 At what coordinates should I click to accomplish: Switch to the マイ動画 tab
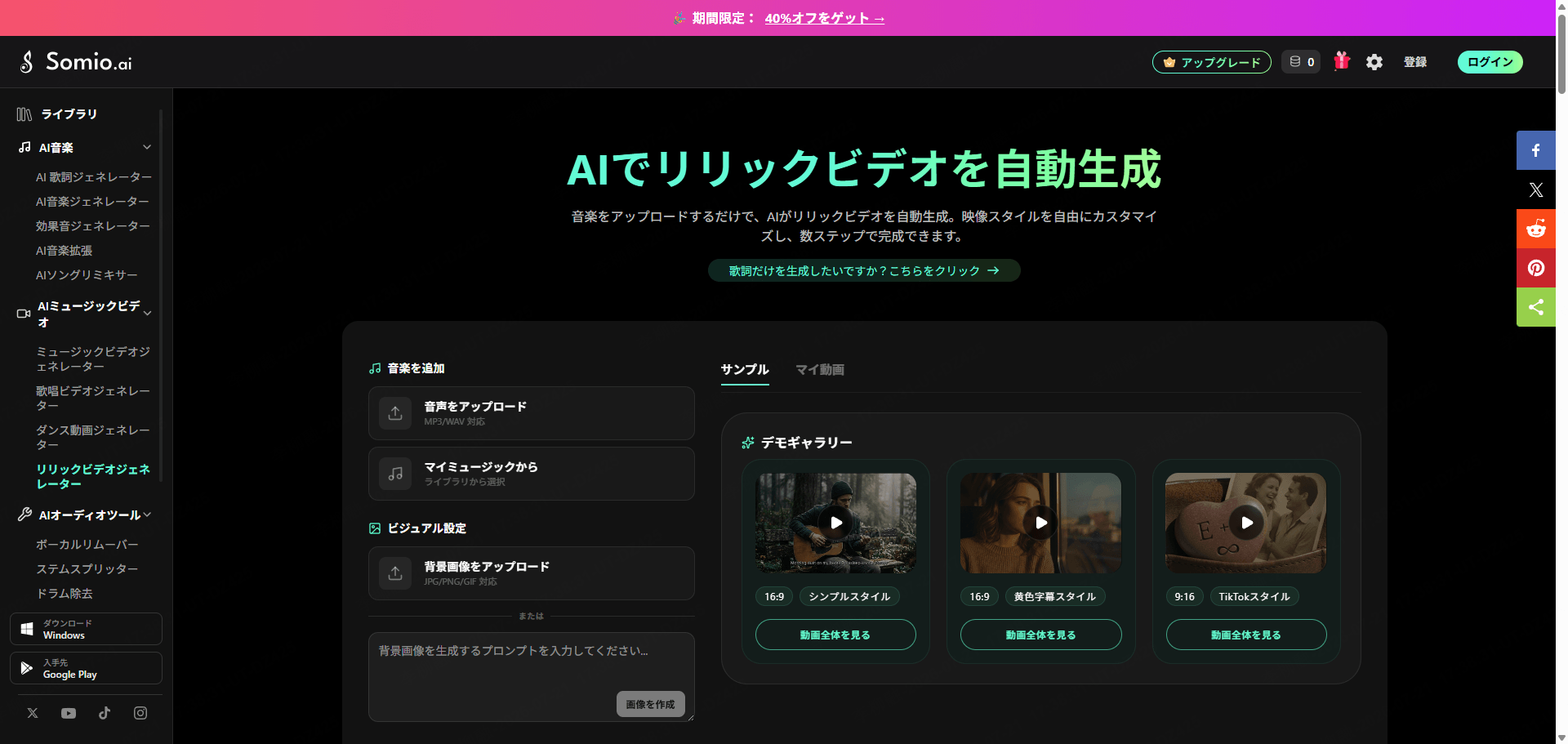tap(820, 370)
